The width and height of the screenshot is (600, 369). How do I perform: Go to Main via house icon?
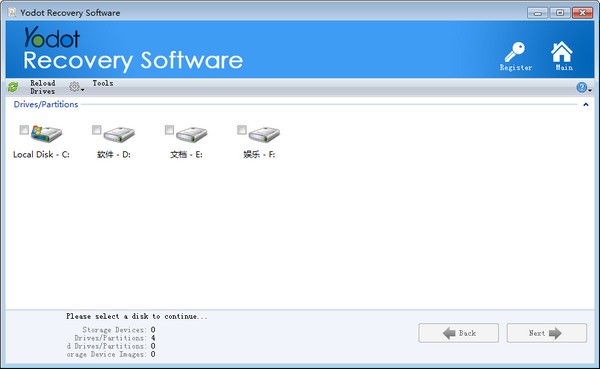[x=562, y=52]
